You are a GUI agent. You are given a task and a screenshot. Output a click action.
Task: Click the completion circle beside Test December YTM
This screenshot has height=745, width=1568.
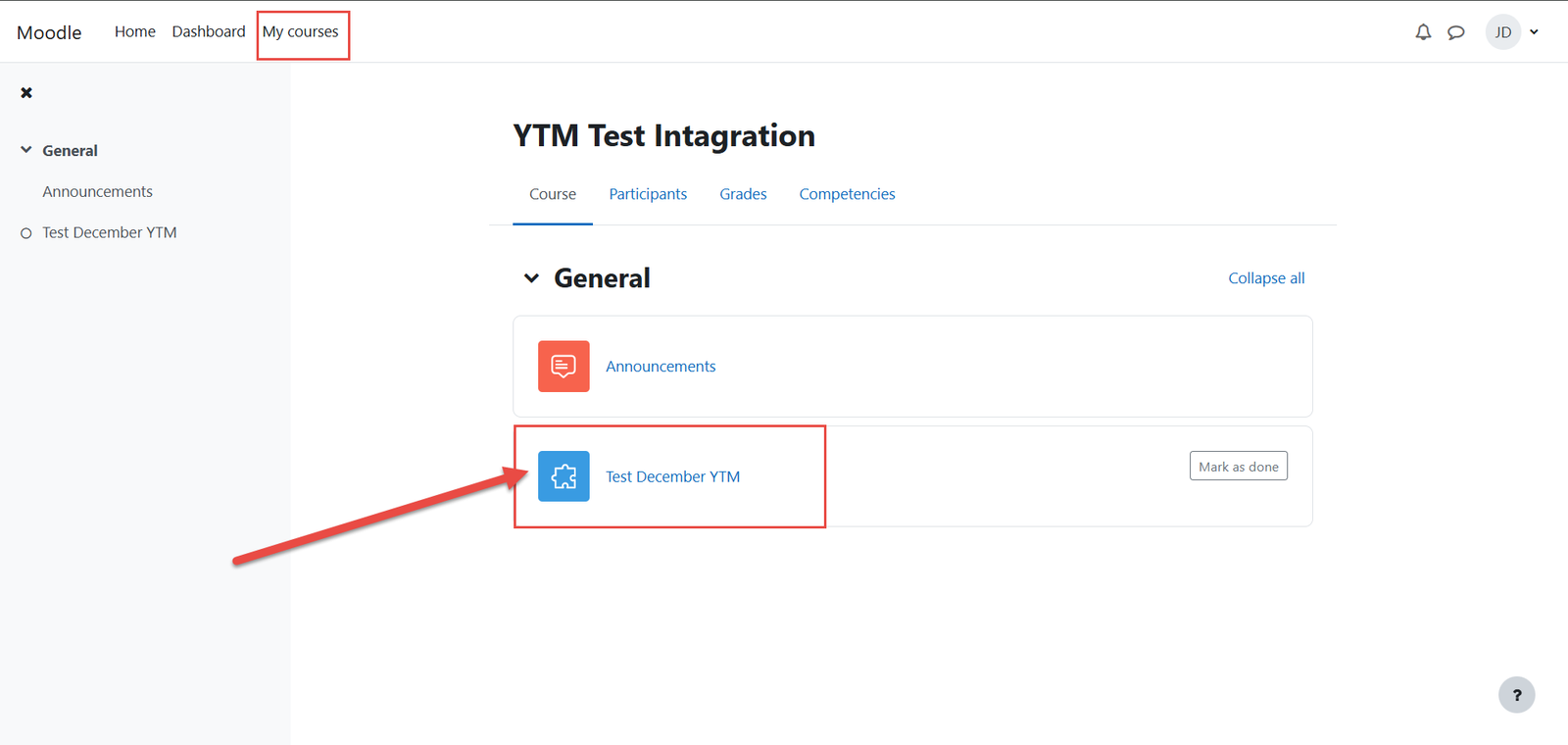(x=26, y=233)
